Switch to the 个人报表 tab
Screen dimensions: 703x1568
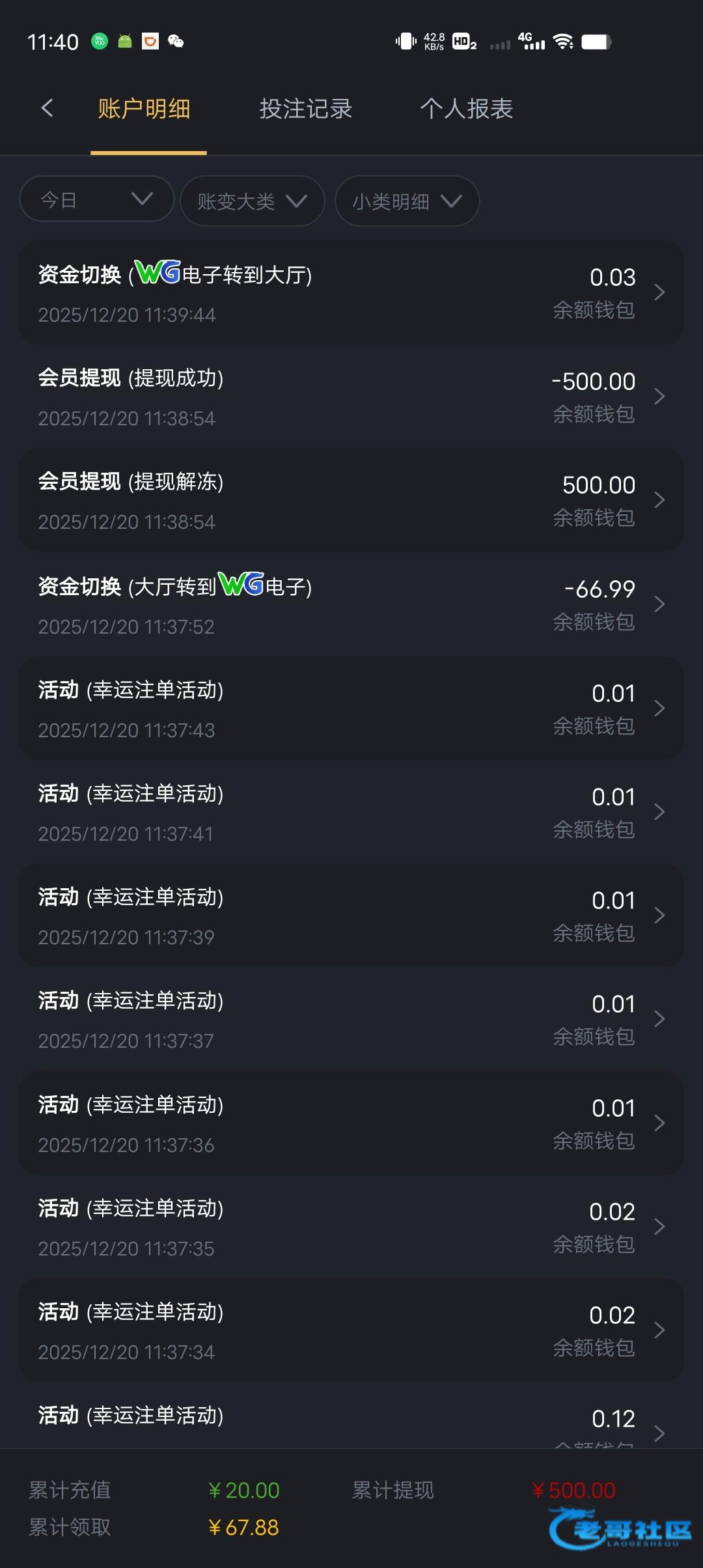click(x=466, y=109)
